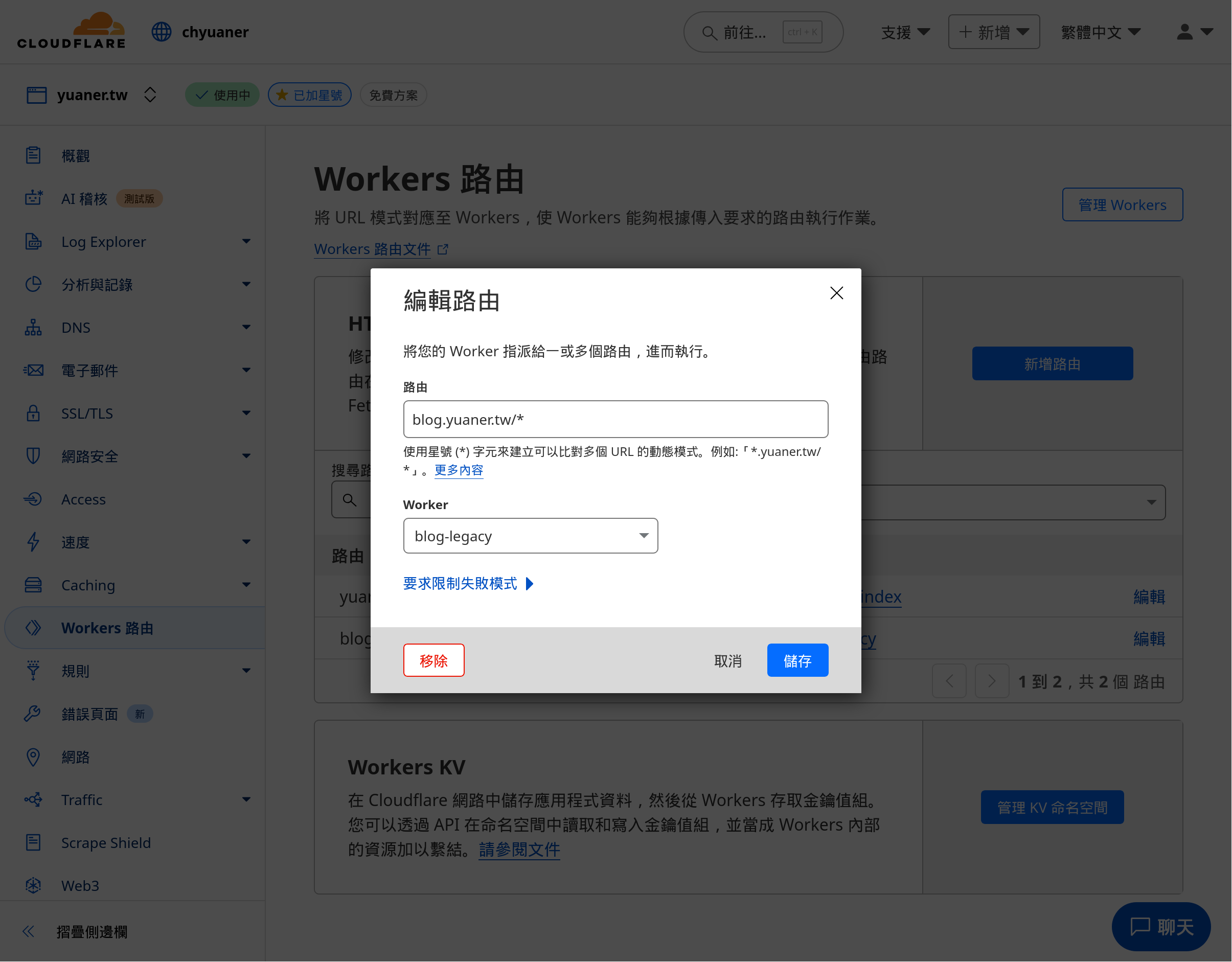Image resolution: width=1232 pixels, height=962 pixels.
Task: Expand the Log Explorer sidebar section arrow
Action: coord(246,241)
